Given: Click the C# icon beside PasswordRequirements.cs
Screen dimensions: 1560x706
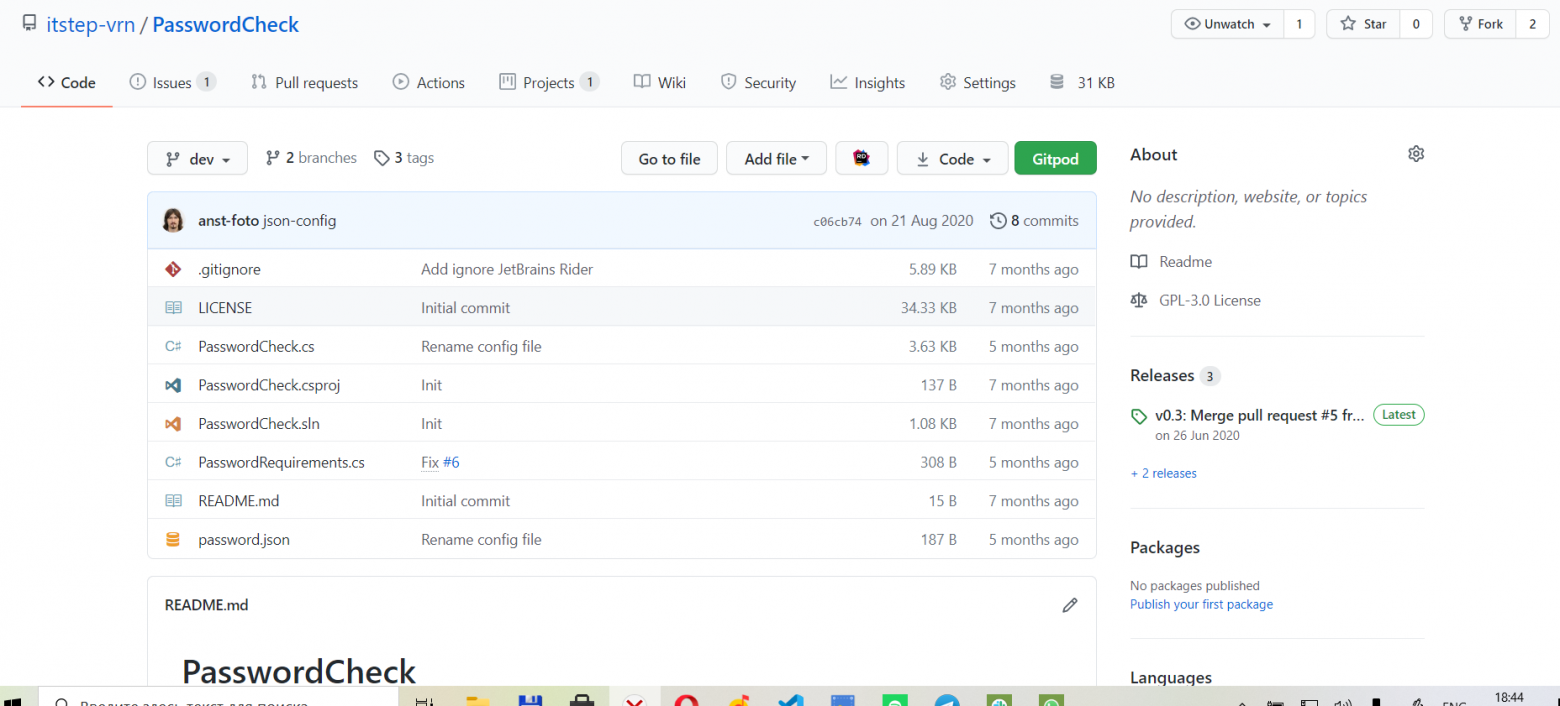Looking at the screenshot, I should 173,462.
